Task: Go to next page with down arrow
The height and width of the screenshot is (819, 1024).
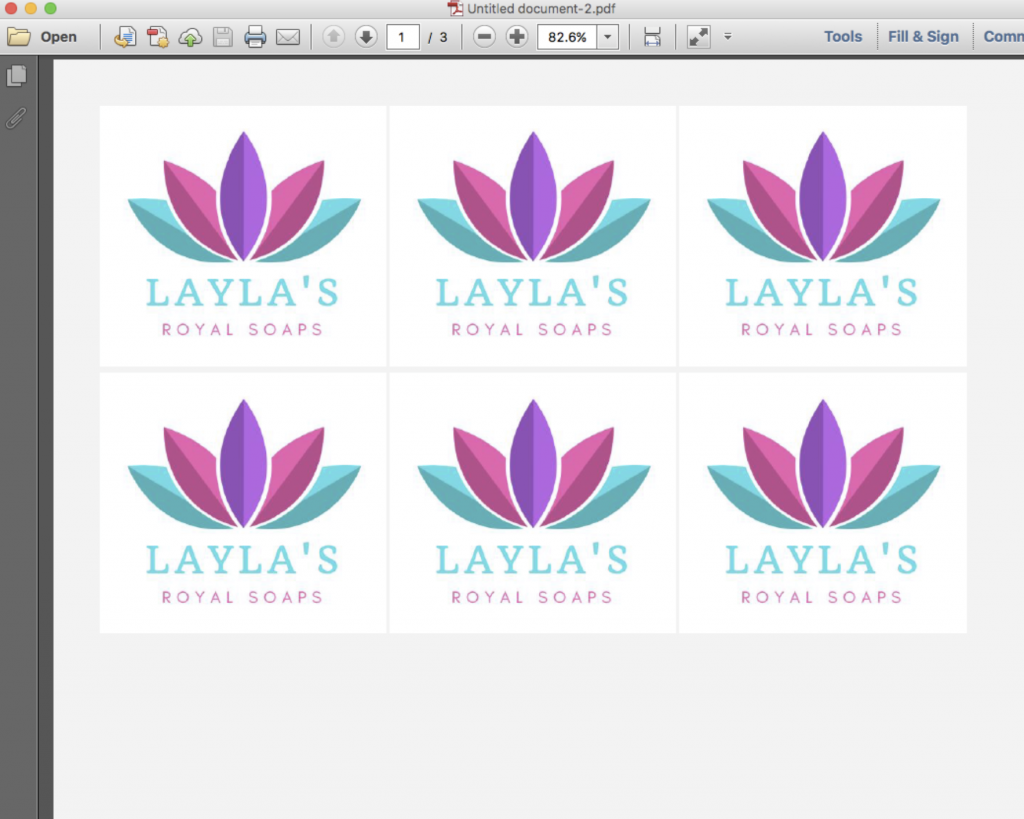Action: pyautogui.click(x=366, y=37)
